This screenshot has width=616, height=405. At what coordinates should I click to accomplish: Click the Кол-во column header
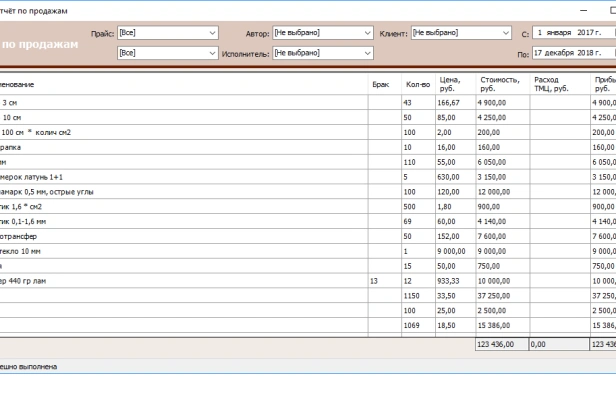click(418, 85)
